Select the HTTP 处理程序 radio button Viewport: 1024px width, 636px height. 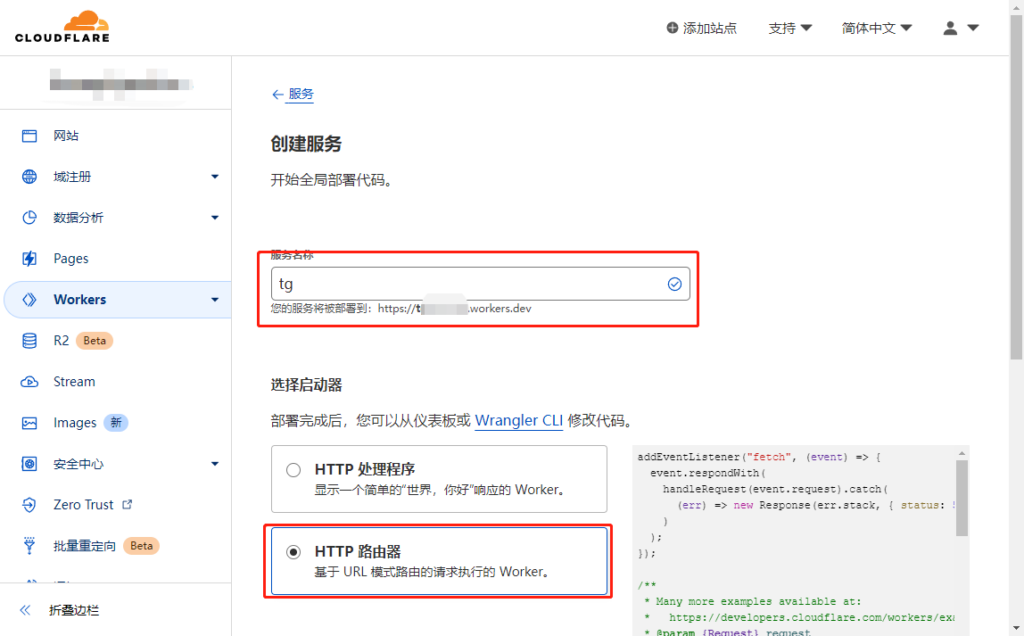[293, 470]
